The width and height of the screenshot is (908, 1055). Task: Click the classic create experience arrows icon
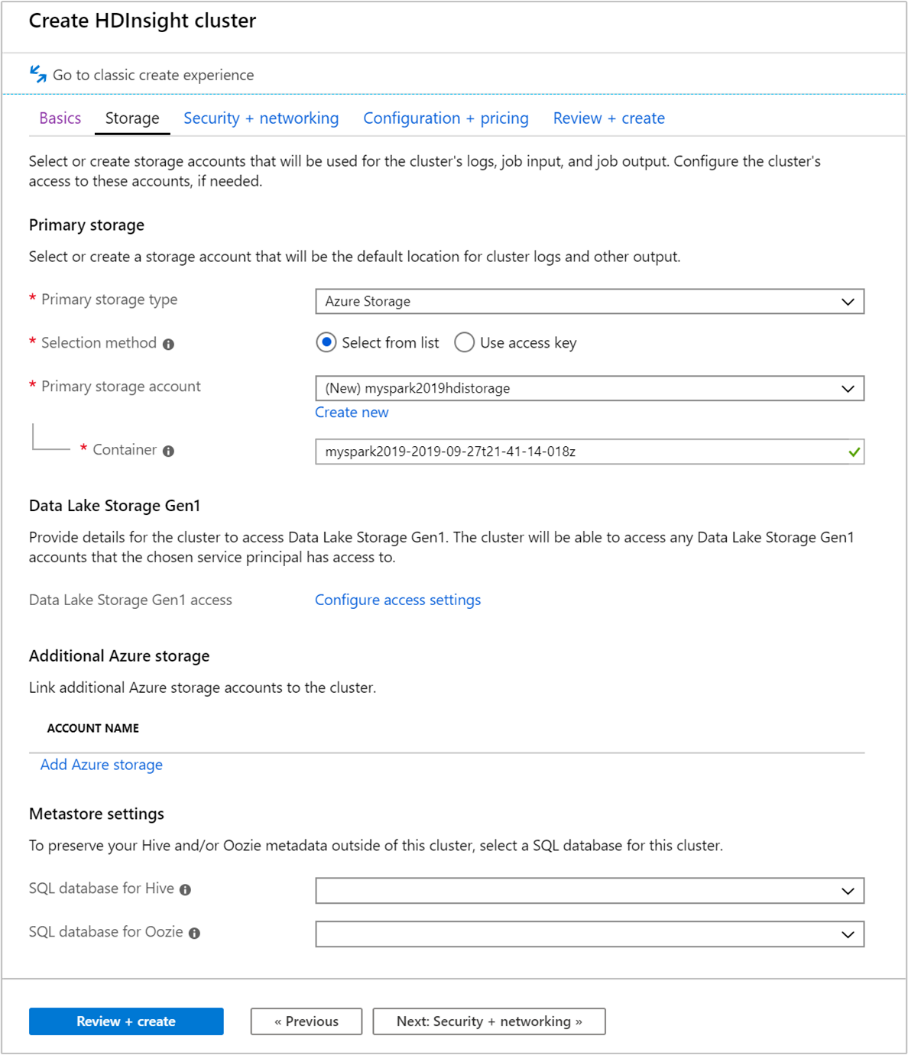pyautogui.click(x=38, y=74)
